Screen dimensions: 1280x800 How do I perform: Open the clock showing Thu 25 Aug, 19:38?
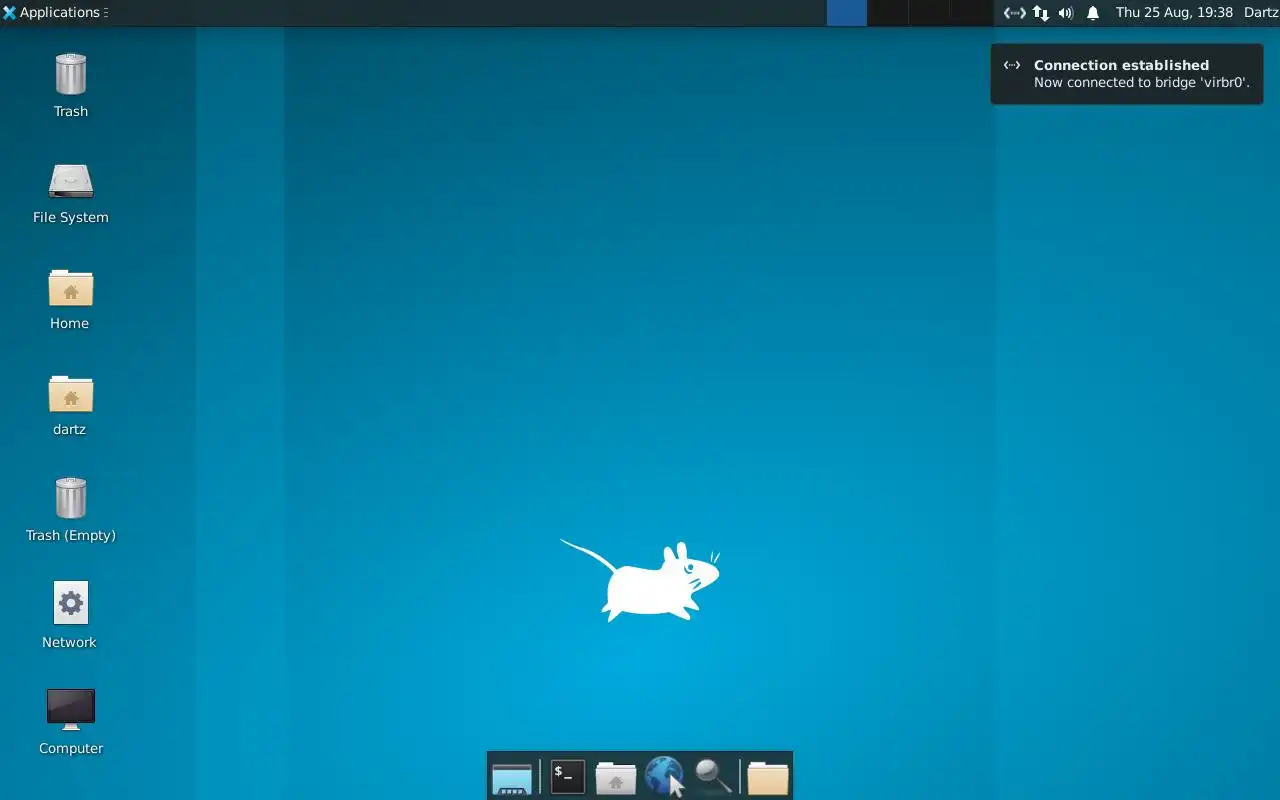coord(1174,13)
